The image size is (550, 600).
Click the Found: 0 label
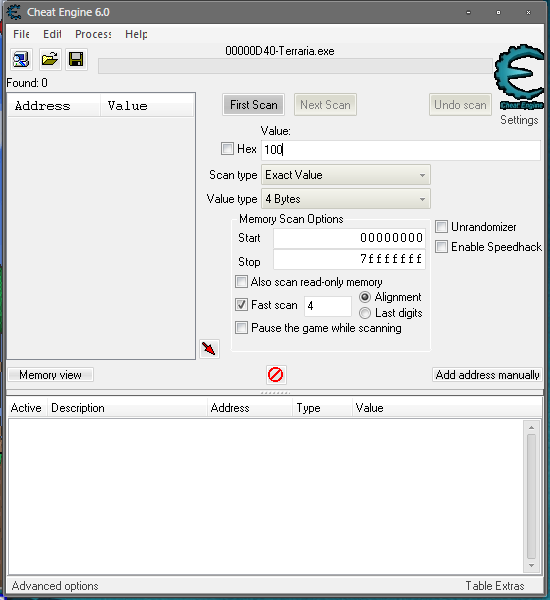point(27,83)
